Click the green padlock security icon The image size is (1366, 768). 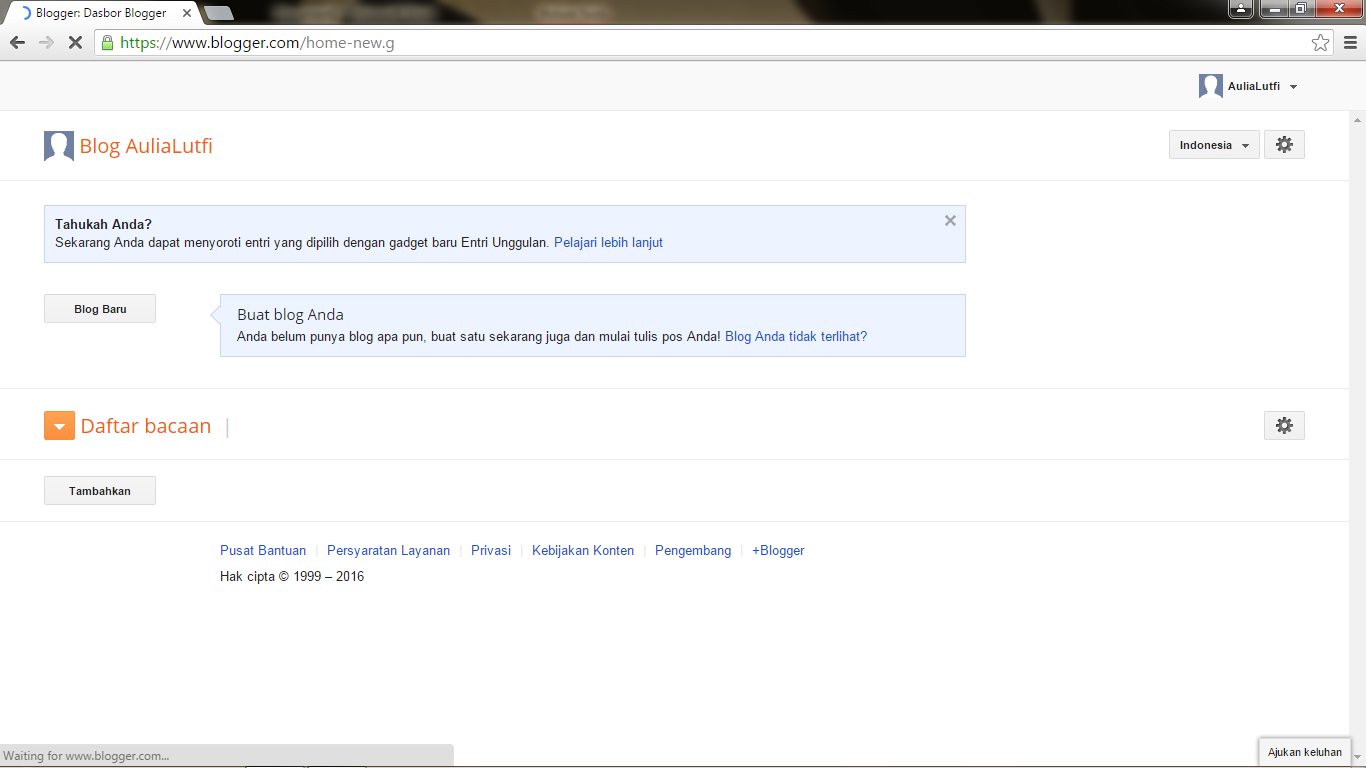point(107,43)
